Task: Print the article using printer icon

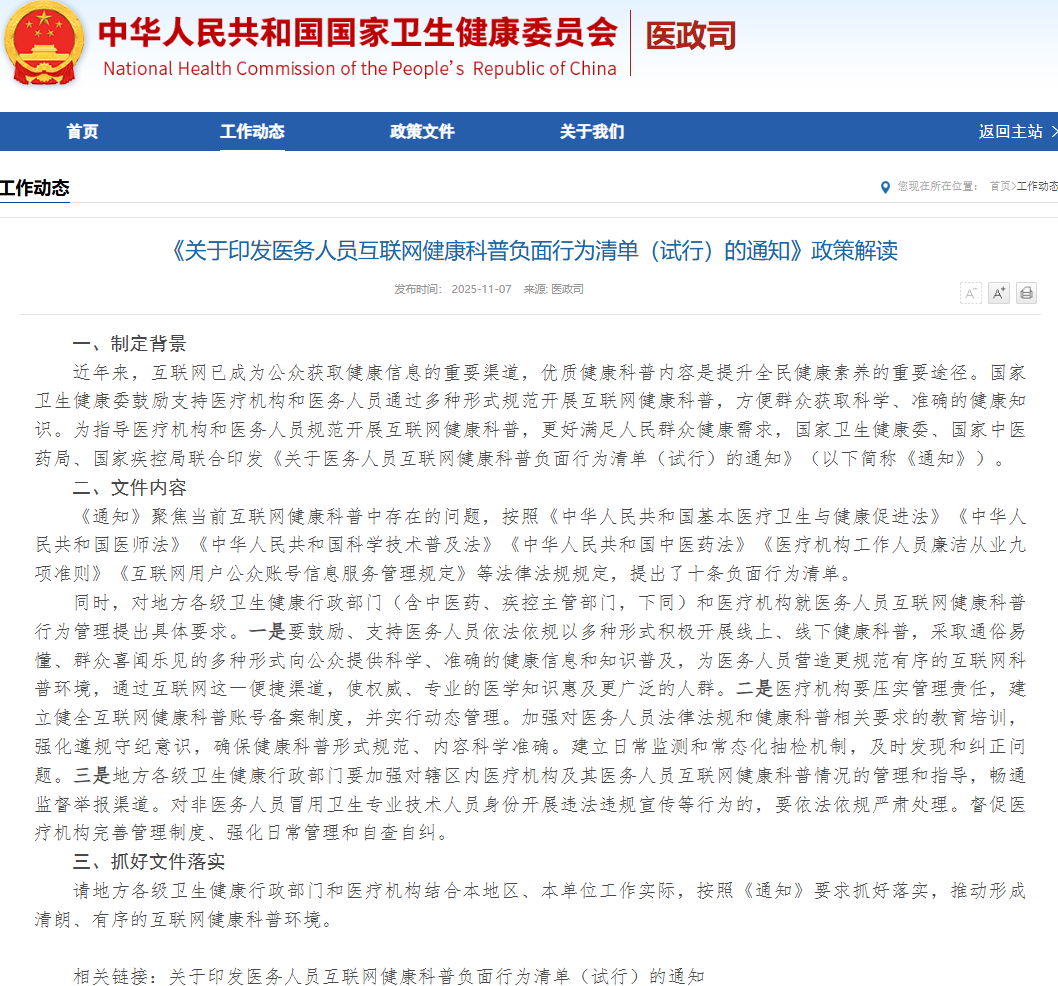Action: click(1026, 293)
